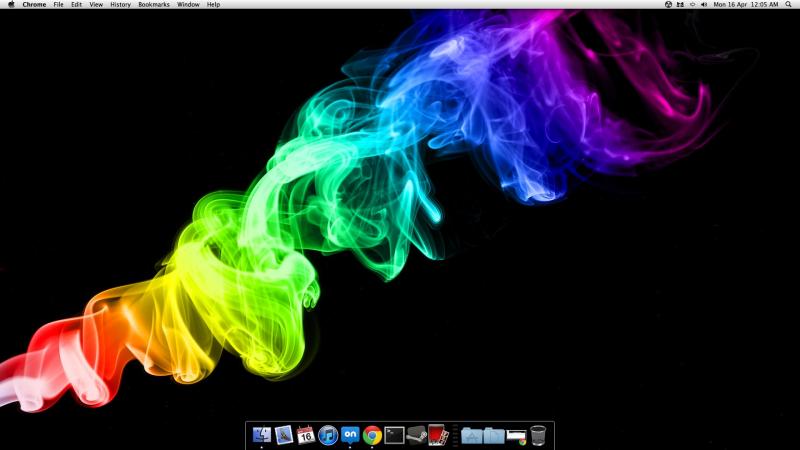Open Applications folder stack in dock
Screen dimensions: 800x450
tap(472, 436)
